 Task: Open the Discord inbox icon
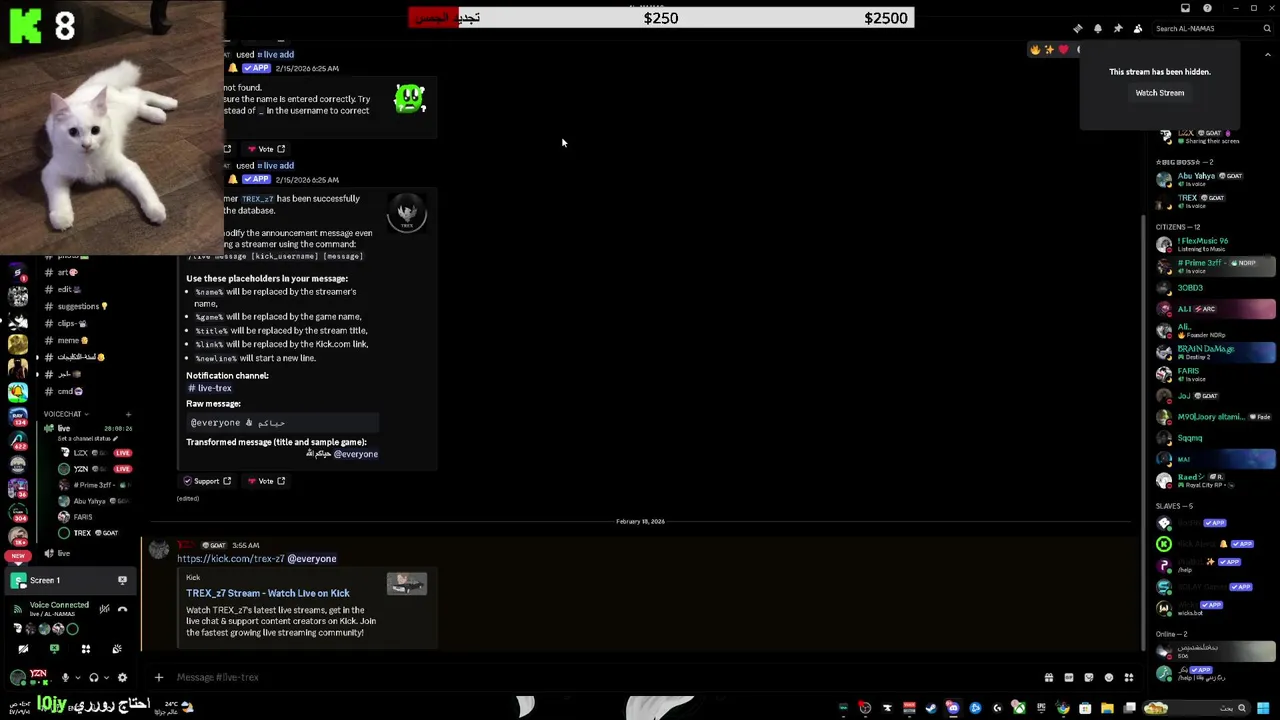pos(1185,8)
